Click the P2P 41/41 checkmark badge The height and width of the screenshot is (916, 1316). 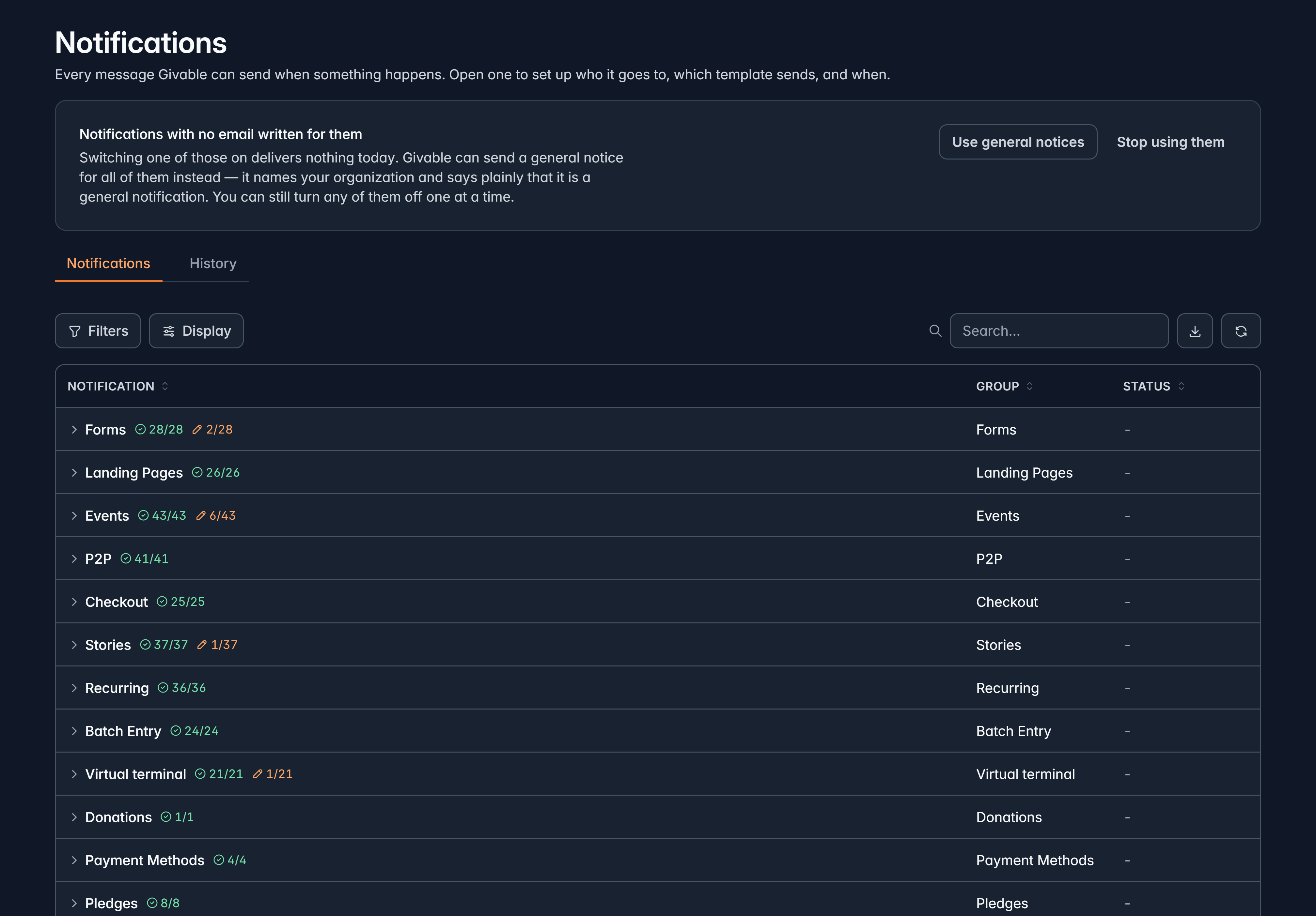click(x=145, y=558)
